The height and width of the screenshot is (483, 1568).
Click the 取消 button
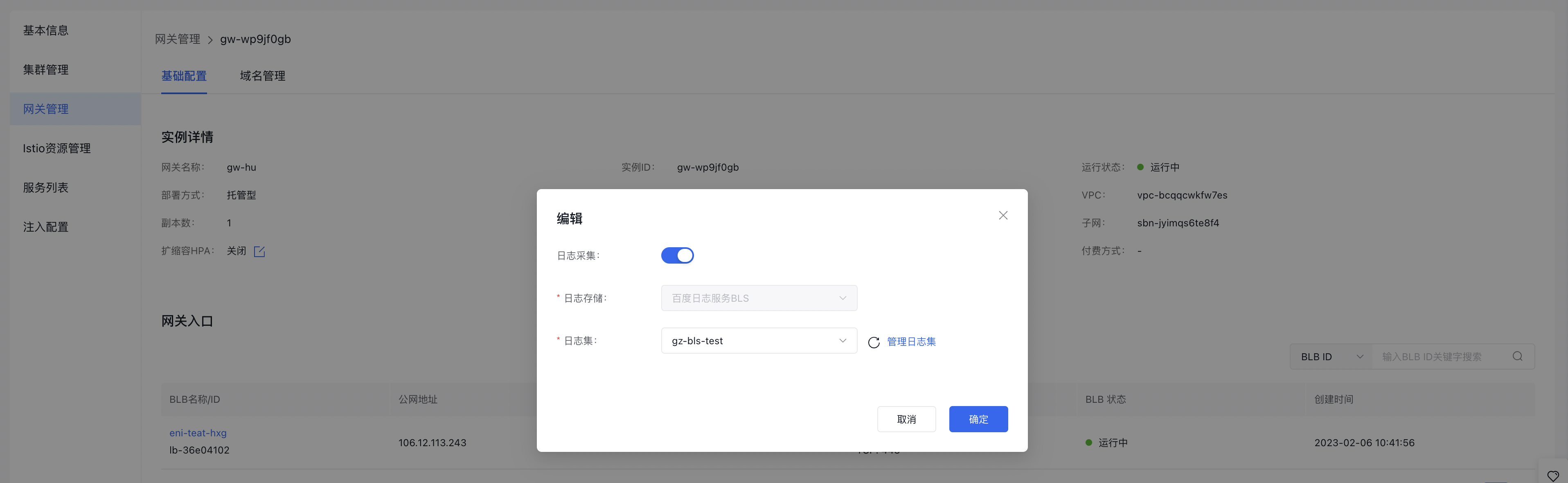pyautogui.click(x=906, y=419)
